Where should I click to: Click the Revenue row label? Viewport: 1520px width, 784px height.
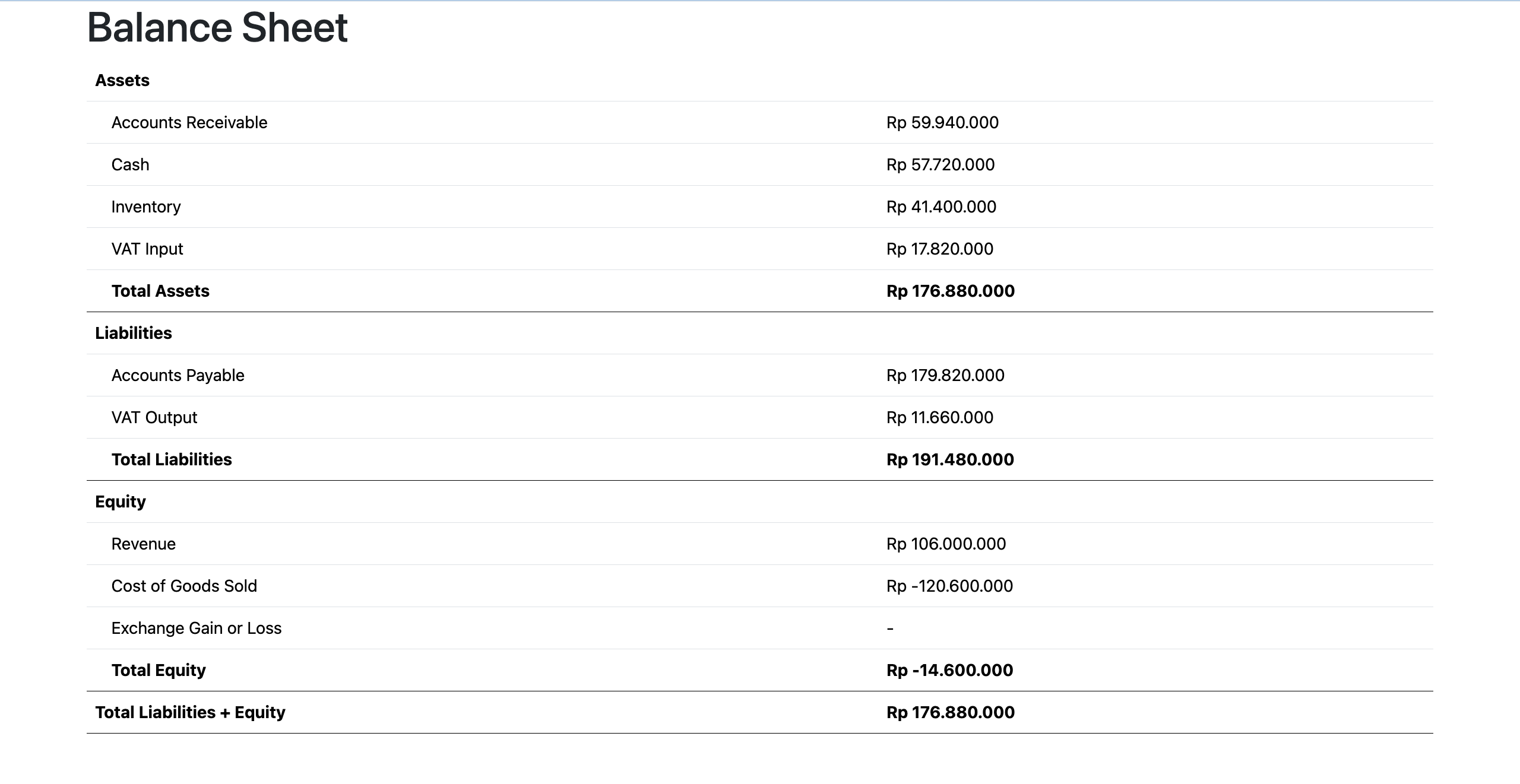click(144, 544)
